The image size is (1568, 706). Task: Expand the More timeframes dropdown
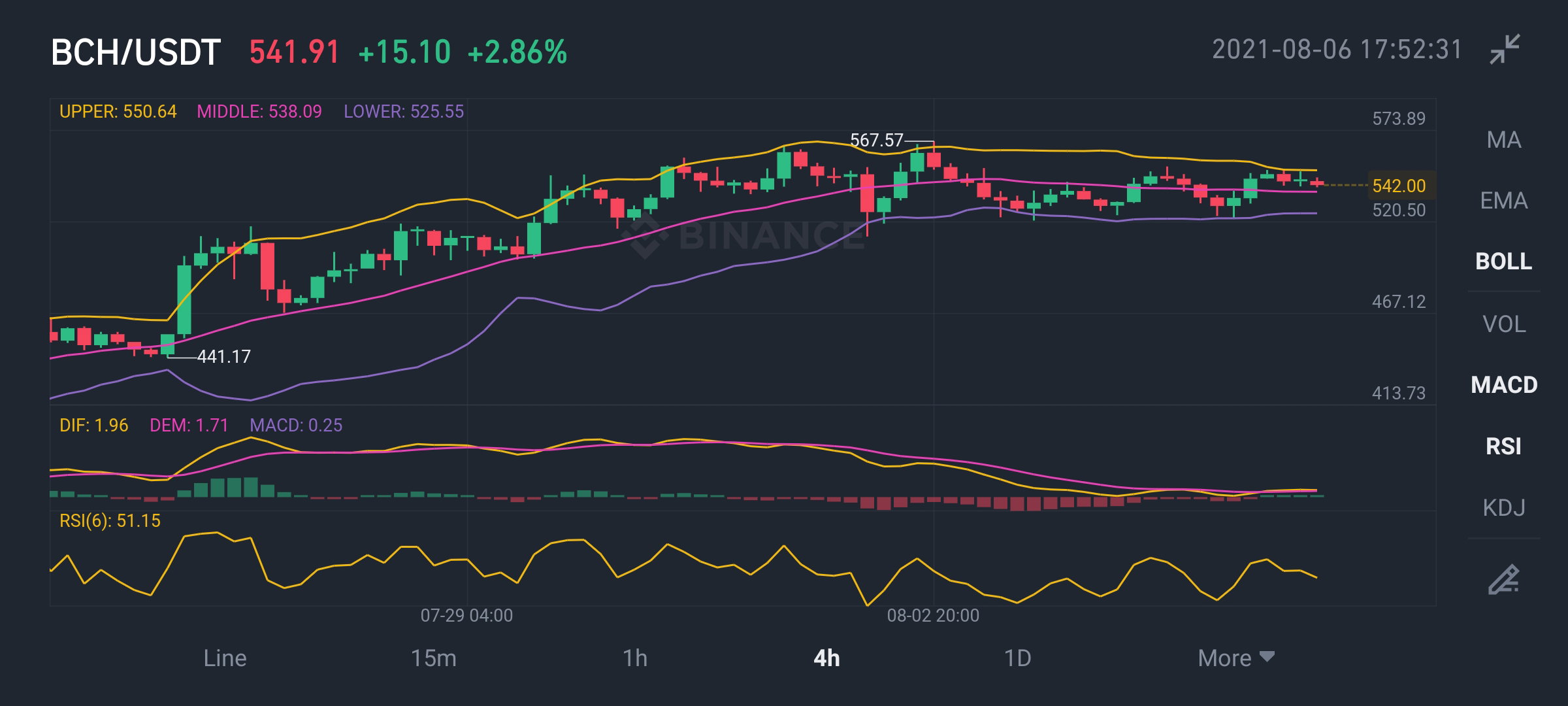click(1236, 658)
